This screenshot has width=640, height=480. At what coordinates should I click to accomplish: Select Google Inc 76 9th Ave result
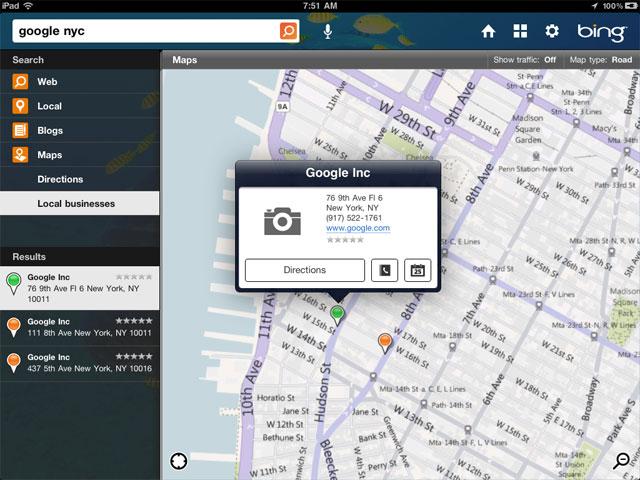[80, 288]
